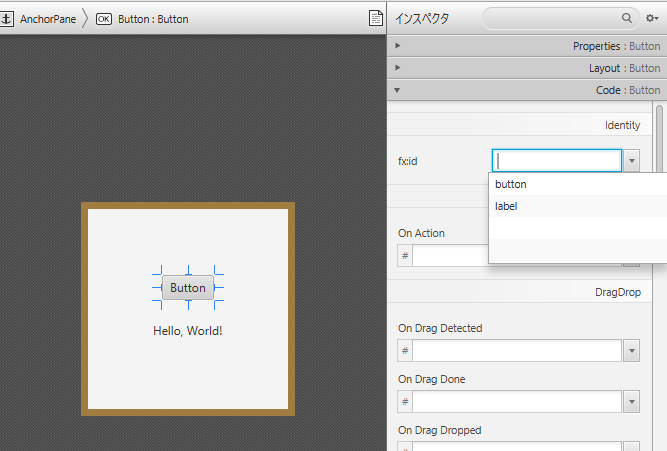Open the On Drag Done dropdown arrow
Screen dimensions: 667x451
coord(632,402)
